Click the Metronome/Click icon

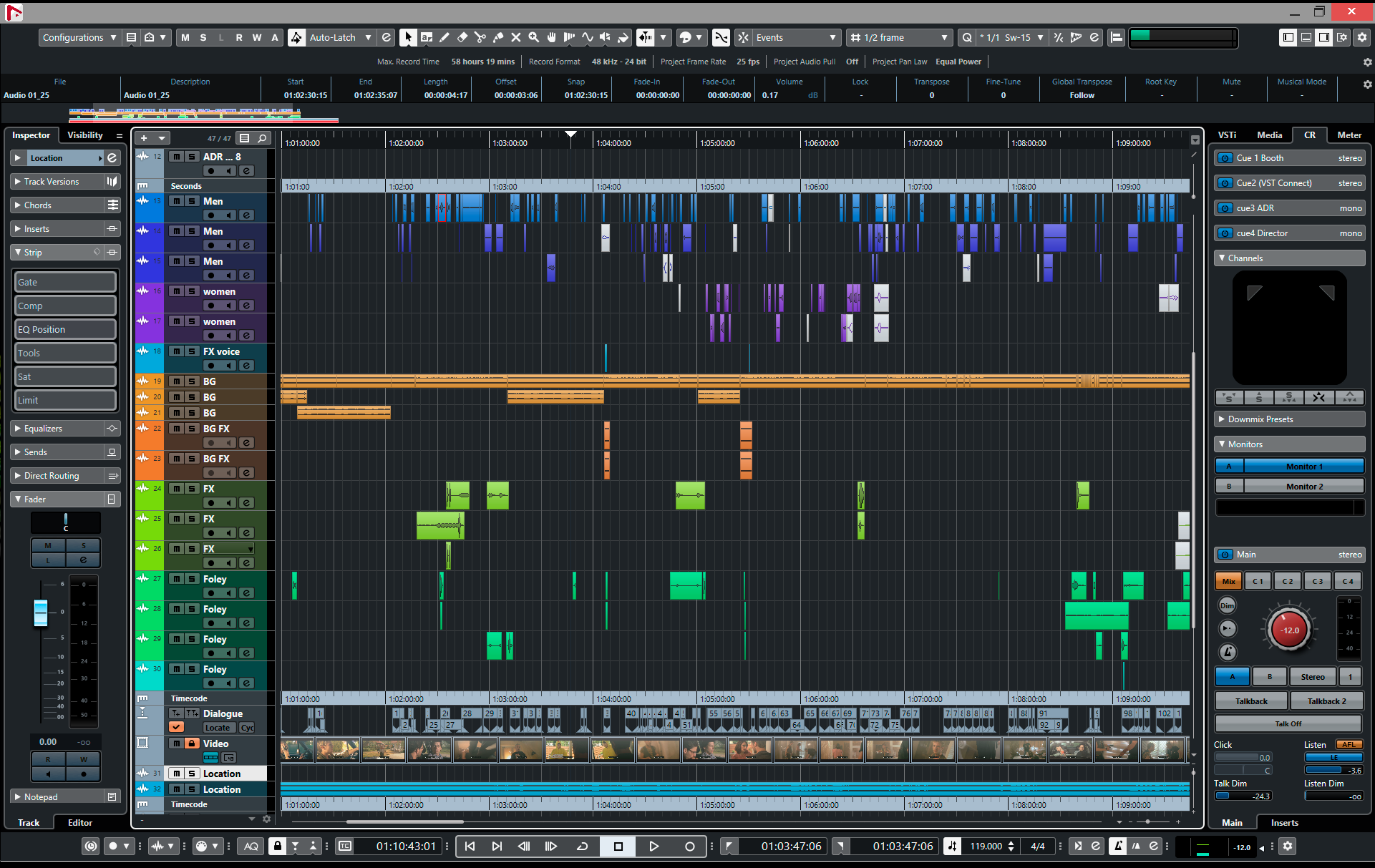coord(1117,847)
